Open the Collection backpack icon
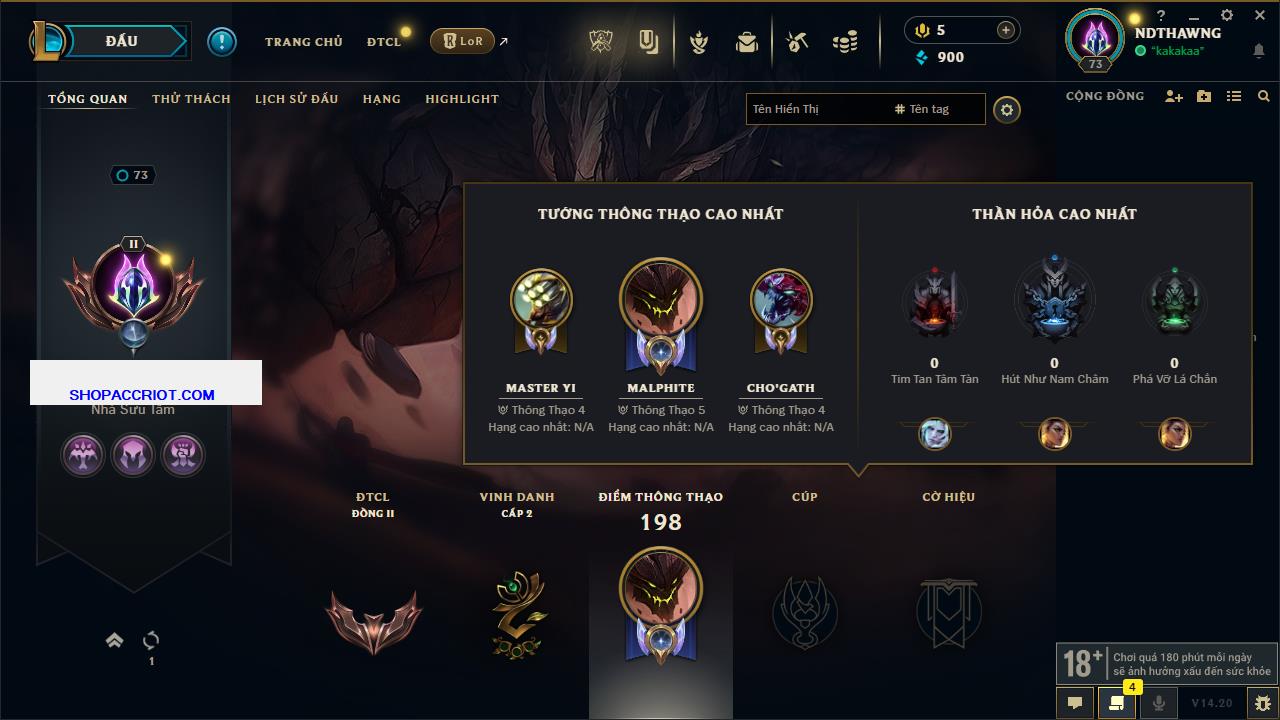Image resolution: width=1280 pixels, height=720 pixels. (746, 42)
